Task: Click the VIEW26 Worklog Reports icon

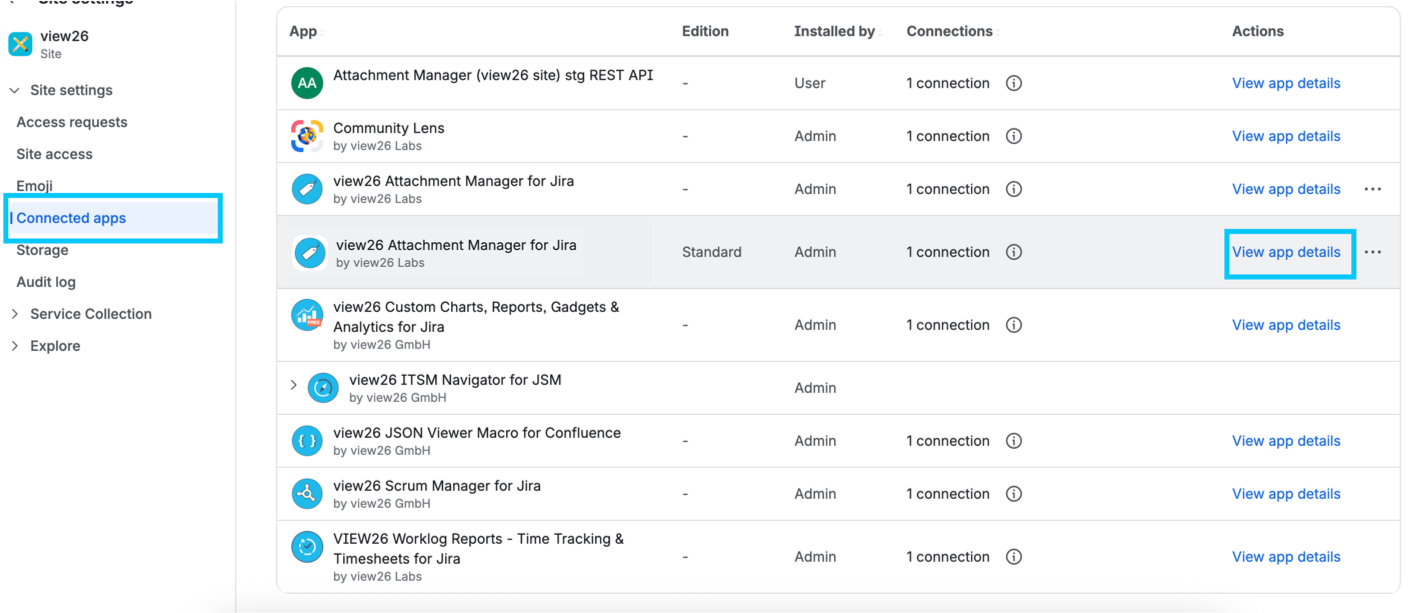Action: (x=307, y=547)
